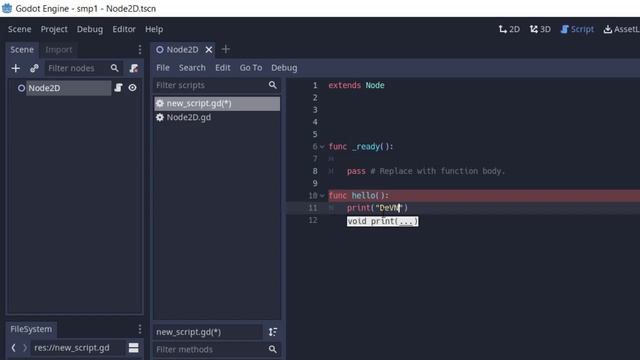Click the search icon in Filter nodes
This screenshot has height=360, width=640.
[114, 68]
